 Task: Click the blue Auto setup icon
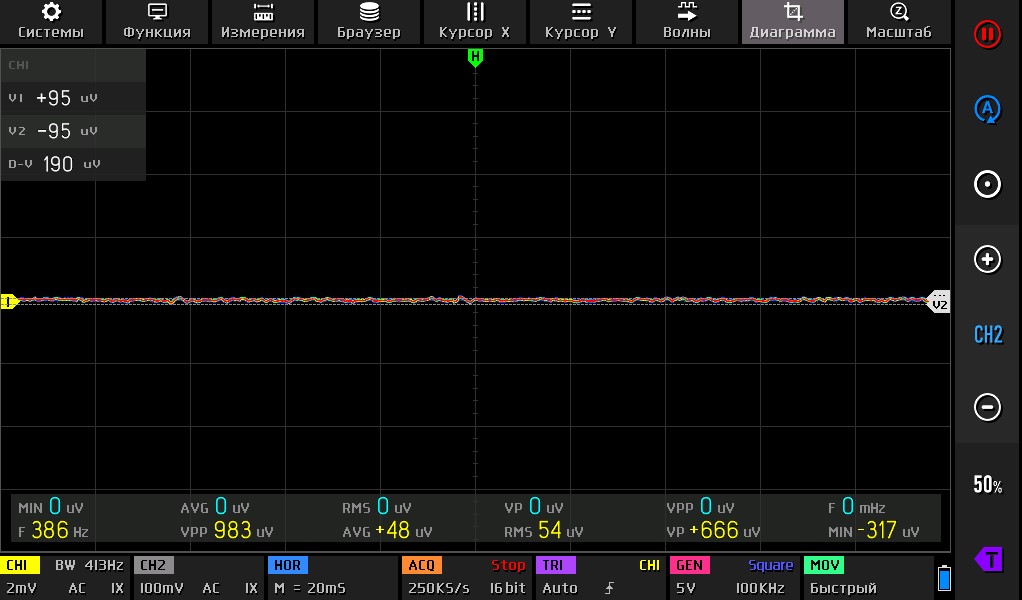pos(987,109)
